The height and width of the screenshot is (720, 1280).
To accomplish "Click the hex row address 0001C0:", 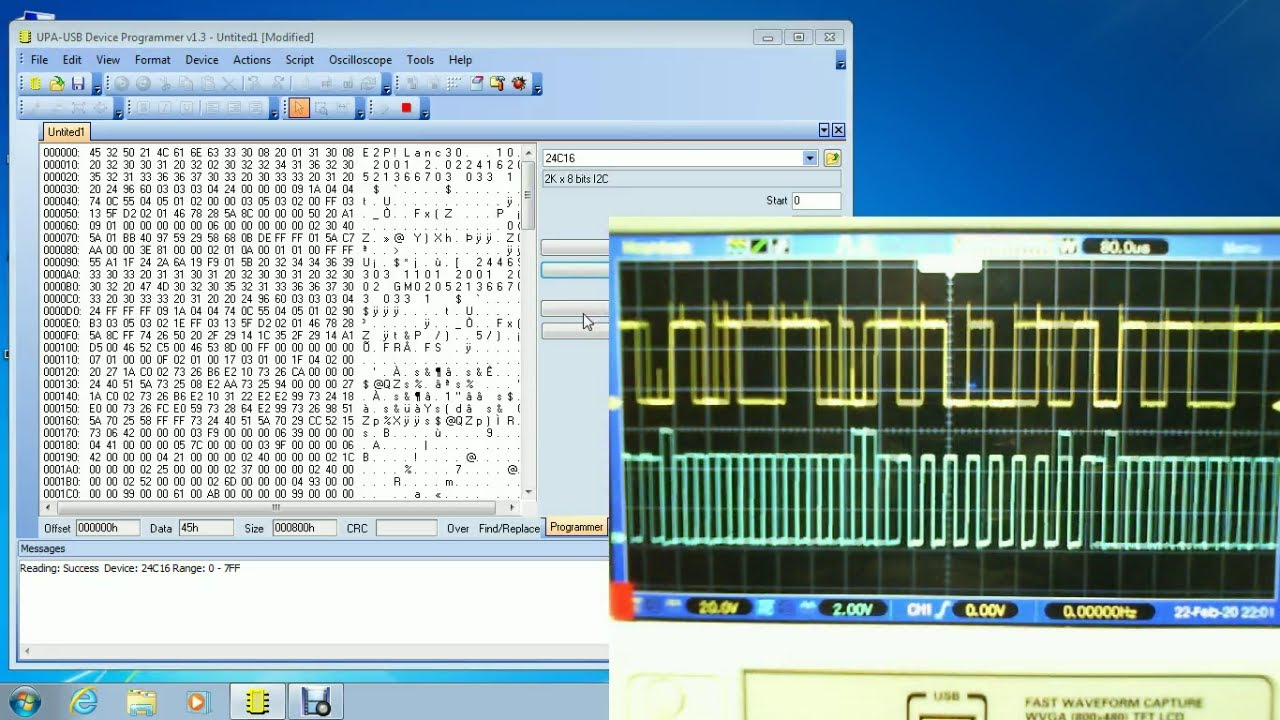I will pos(61,494).
